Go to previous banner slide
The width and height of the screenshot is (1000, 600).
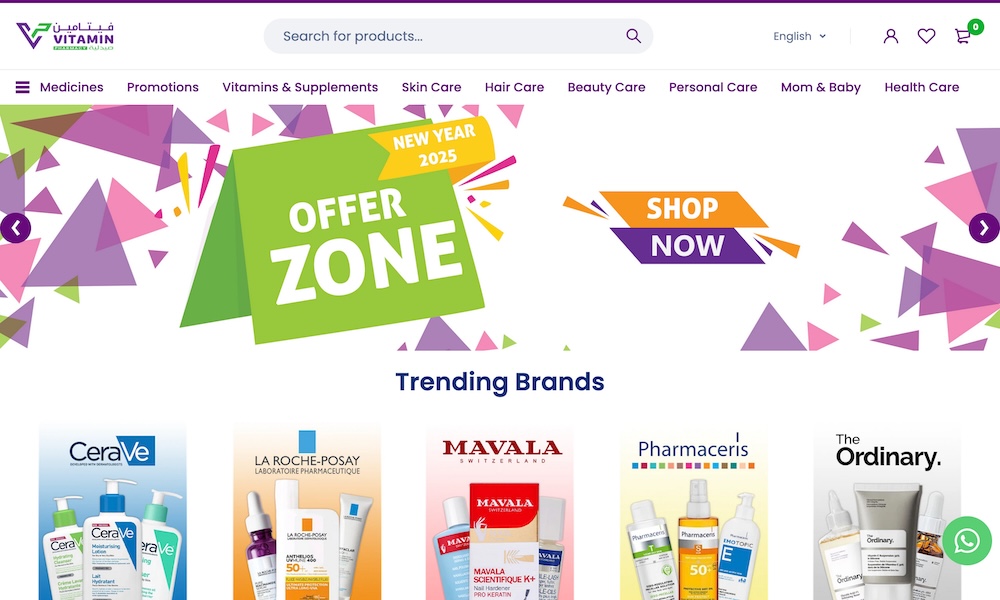click(x=16, y=228)
